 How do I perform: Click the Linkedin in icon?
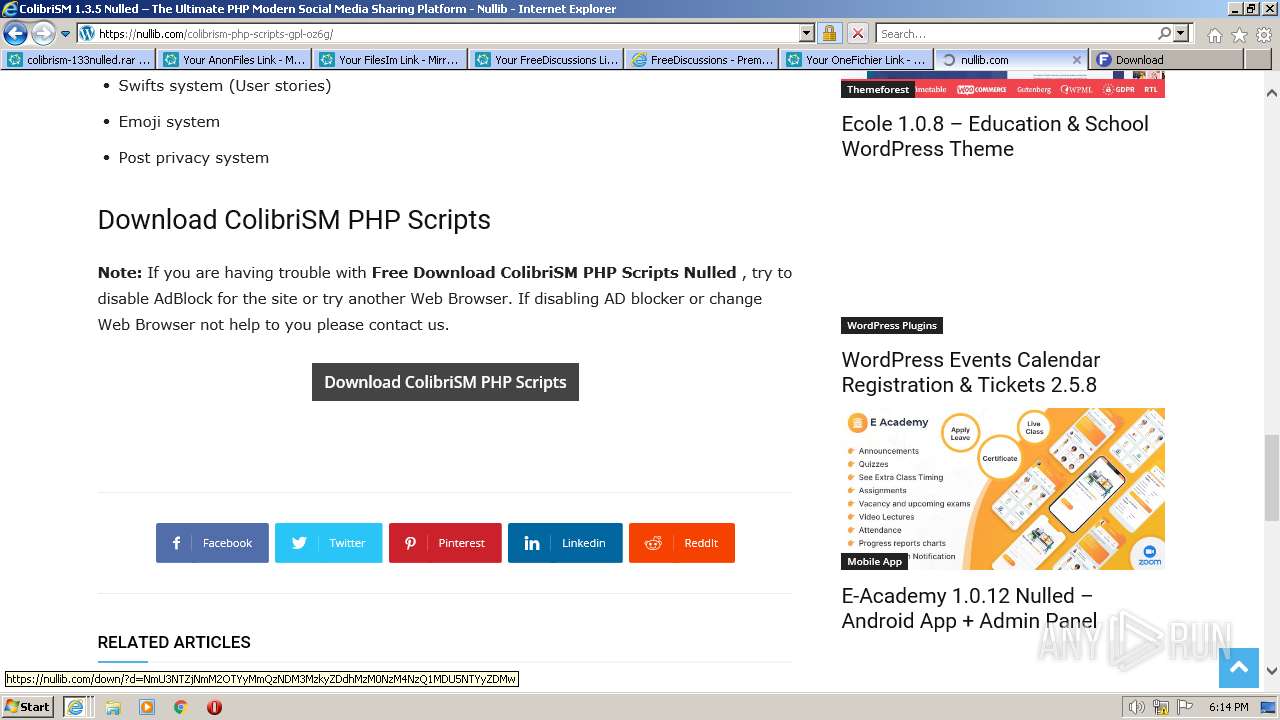coord(532,543)
